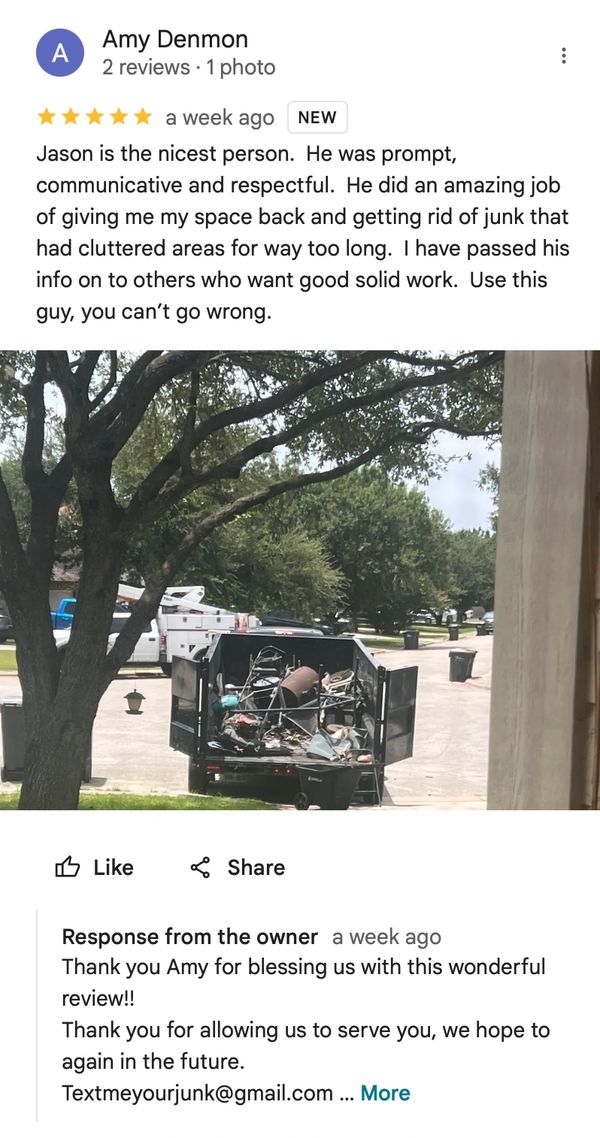Click the second rating star
The image size is (600, 1138).
(x=70, y=117)
